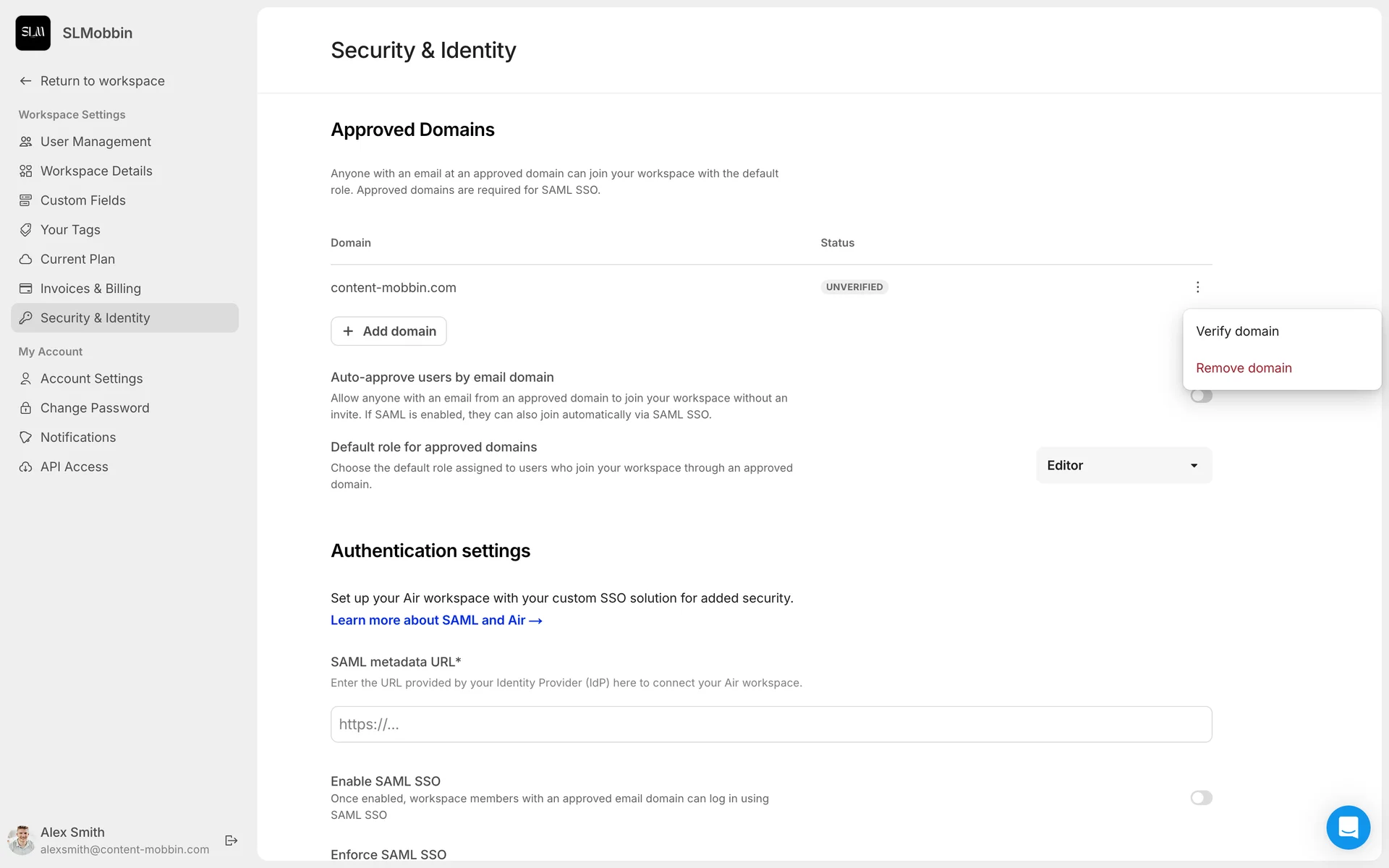Select Verify domain from the menu
Viewport: 1389px width, 868px height.
(x=1237, y=331)
